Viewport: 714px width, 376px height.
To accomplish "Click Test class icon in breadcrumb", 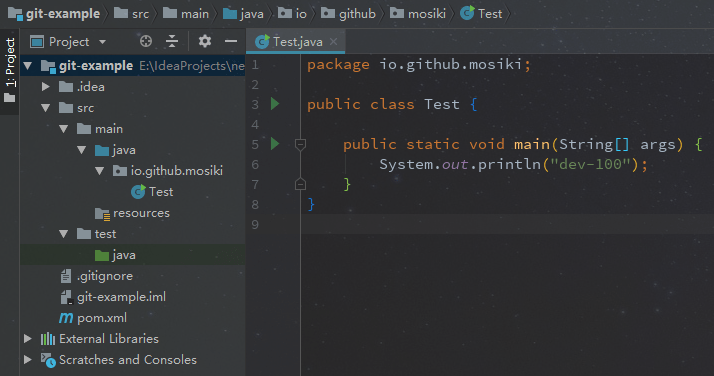I will 467,13.
